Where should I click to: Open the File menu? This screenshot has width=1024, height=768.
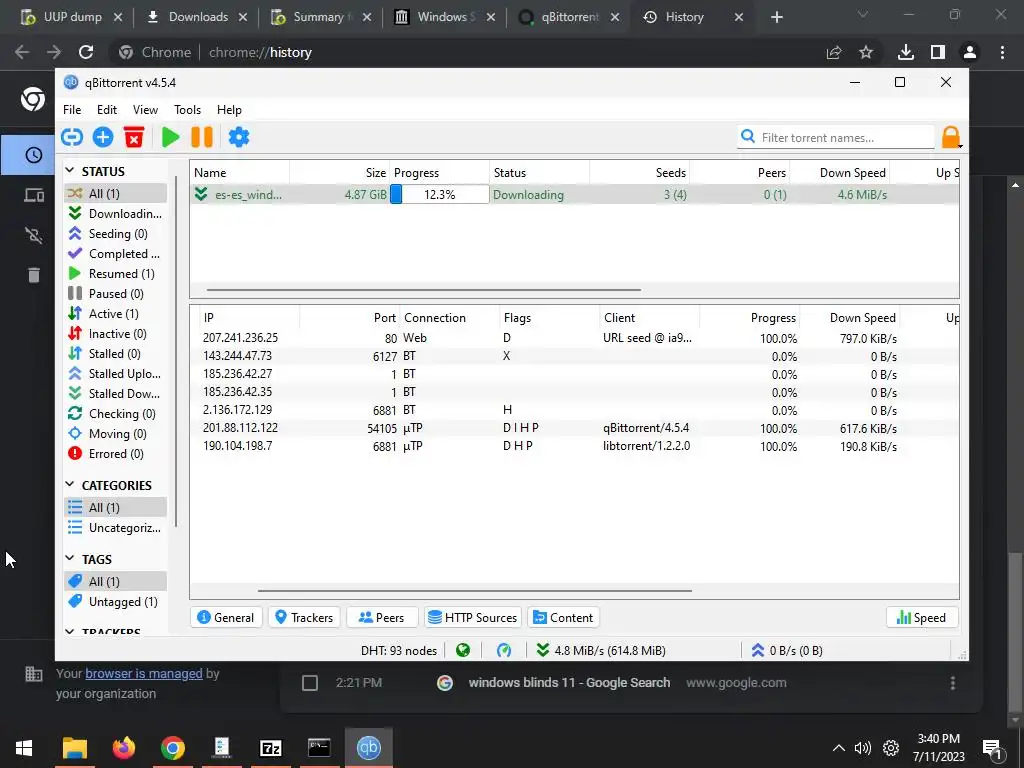coord(72,110)
